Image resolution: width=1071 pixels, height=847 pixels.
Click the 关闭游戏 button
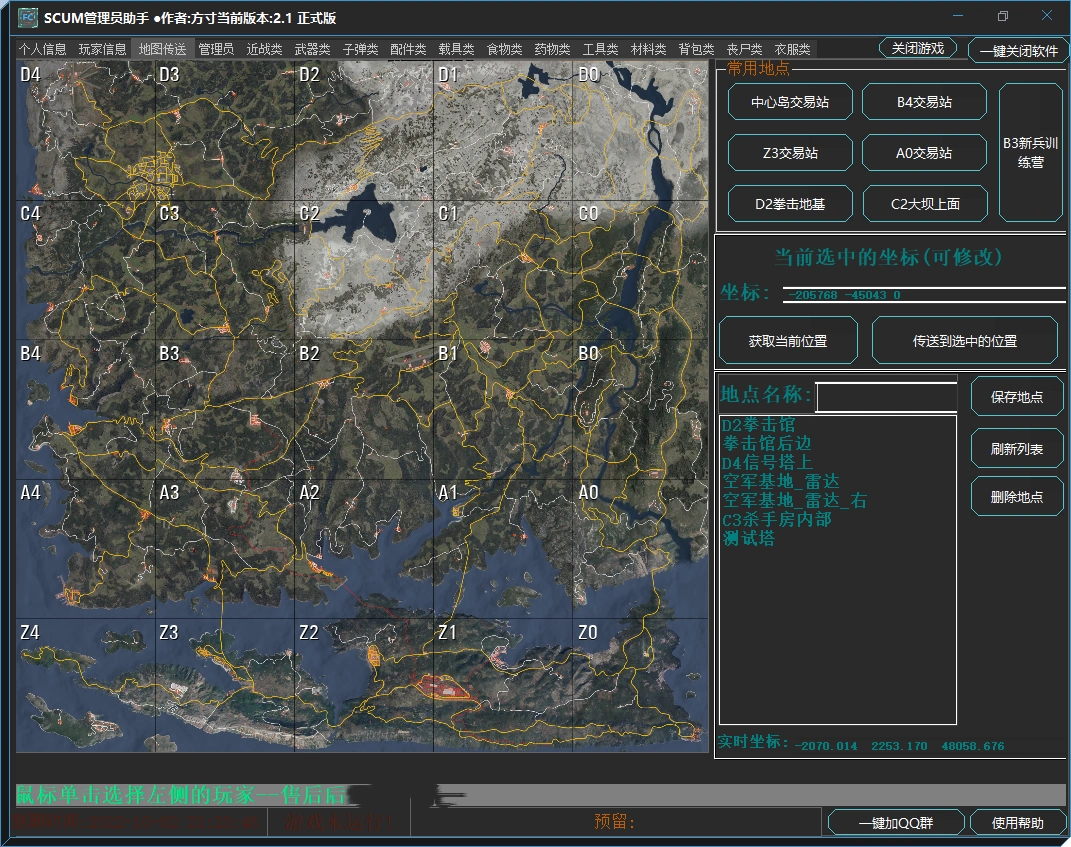pyautogui.click(x=917, y=48)
